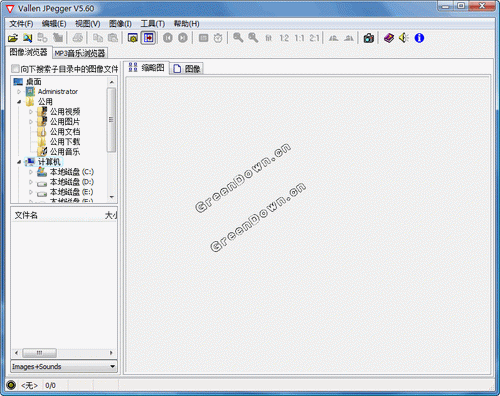Expand the 本地磁盘 (C:) node

tap(31, 172)
